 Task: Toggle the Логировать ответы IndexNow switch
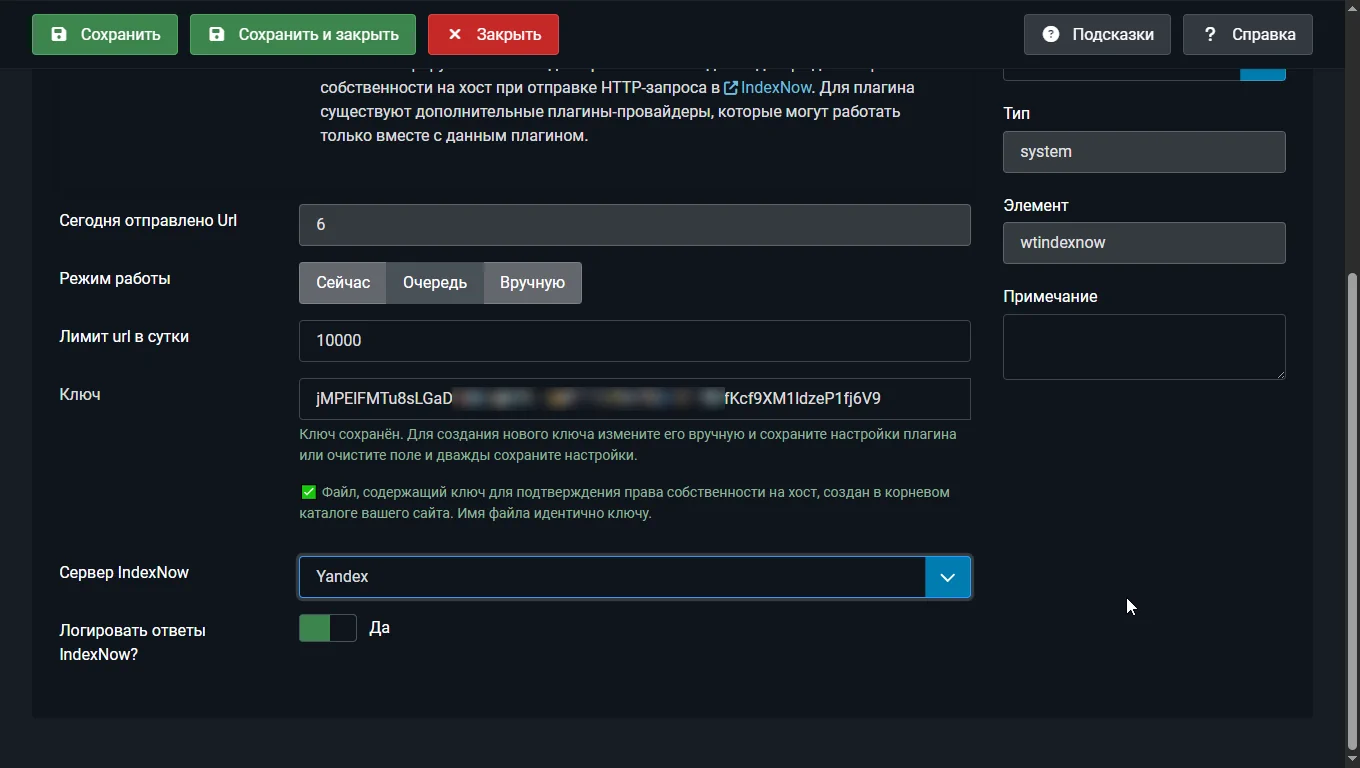tap(328, 628)
